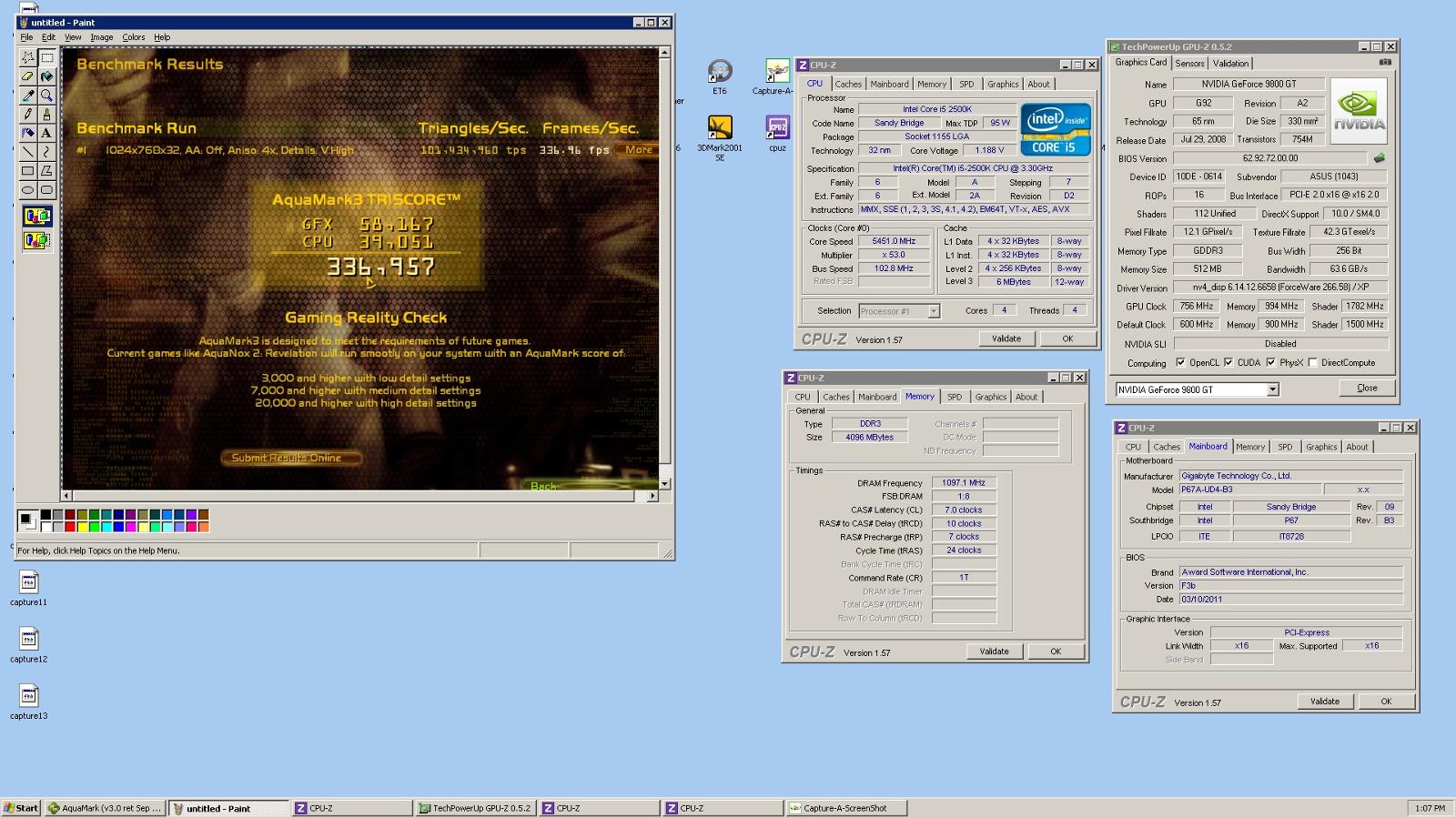Viewport: 1456px width, 818px height.
Task: Enable the DirectCompute checkbox in GPU-Z
Action: (1312, 362)
